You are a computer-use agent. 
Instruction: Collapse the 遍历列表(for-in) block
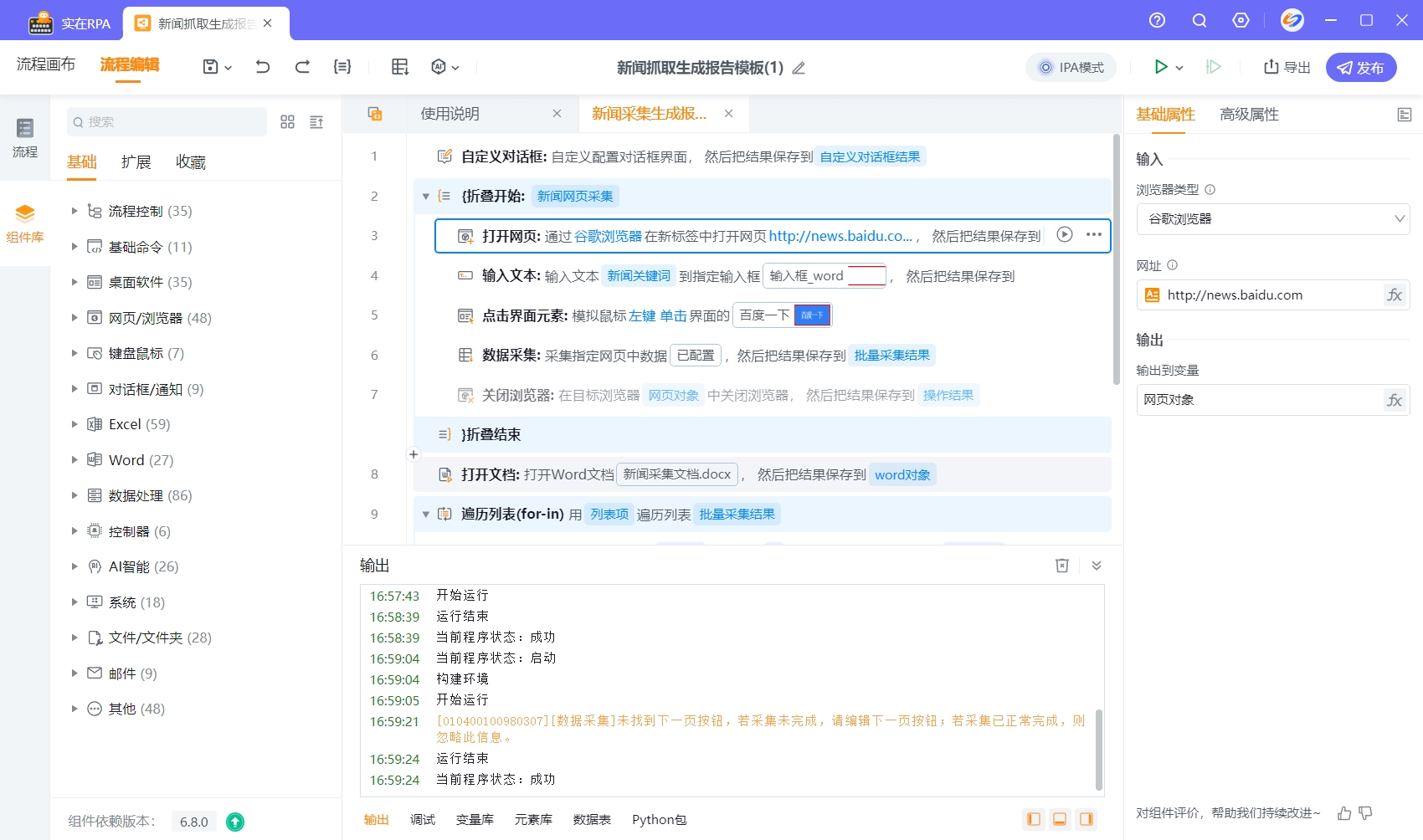click(x=426, y=515)
